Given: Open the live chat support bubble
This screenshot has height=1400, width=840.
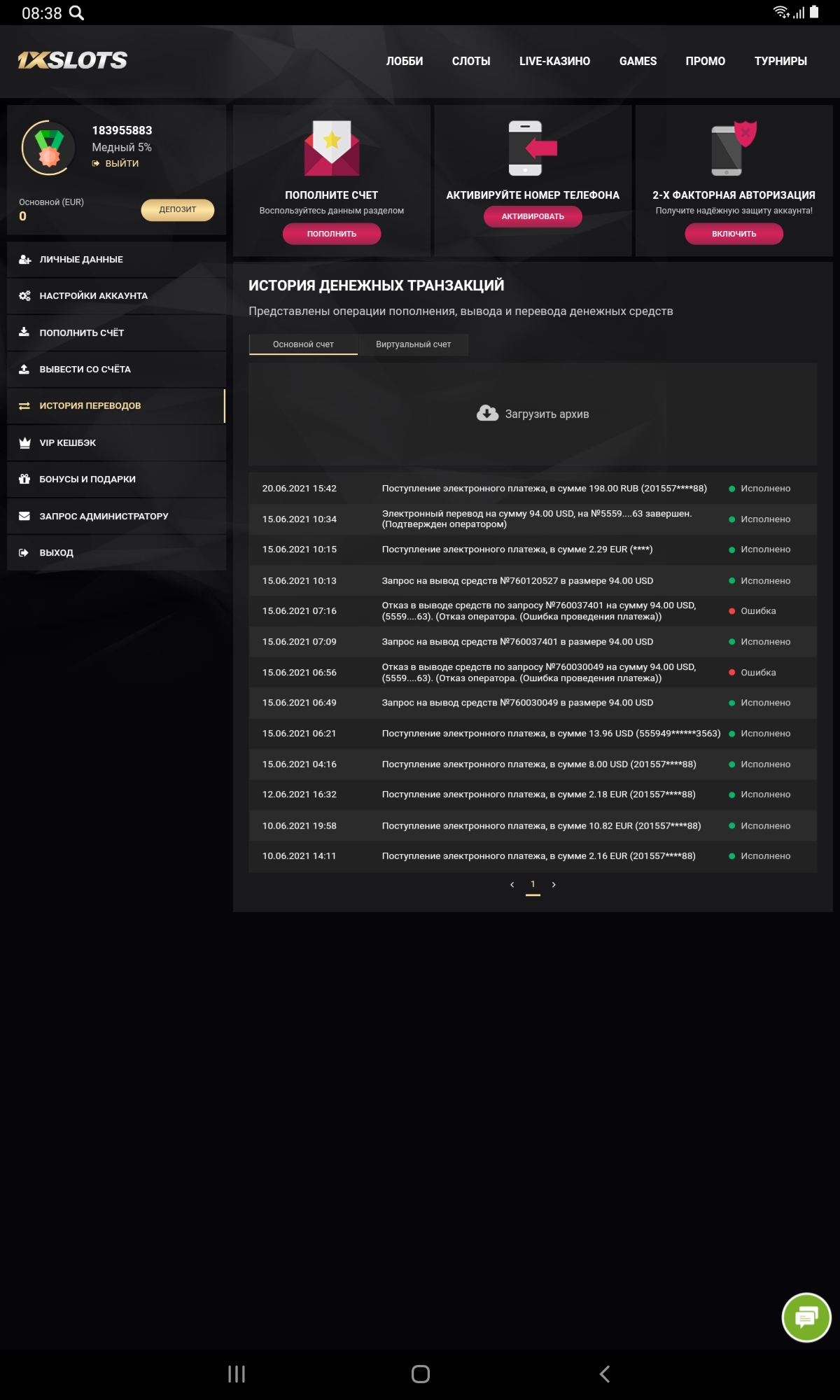Looking at the screenshot, I should 806,1317.
